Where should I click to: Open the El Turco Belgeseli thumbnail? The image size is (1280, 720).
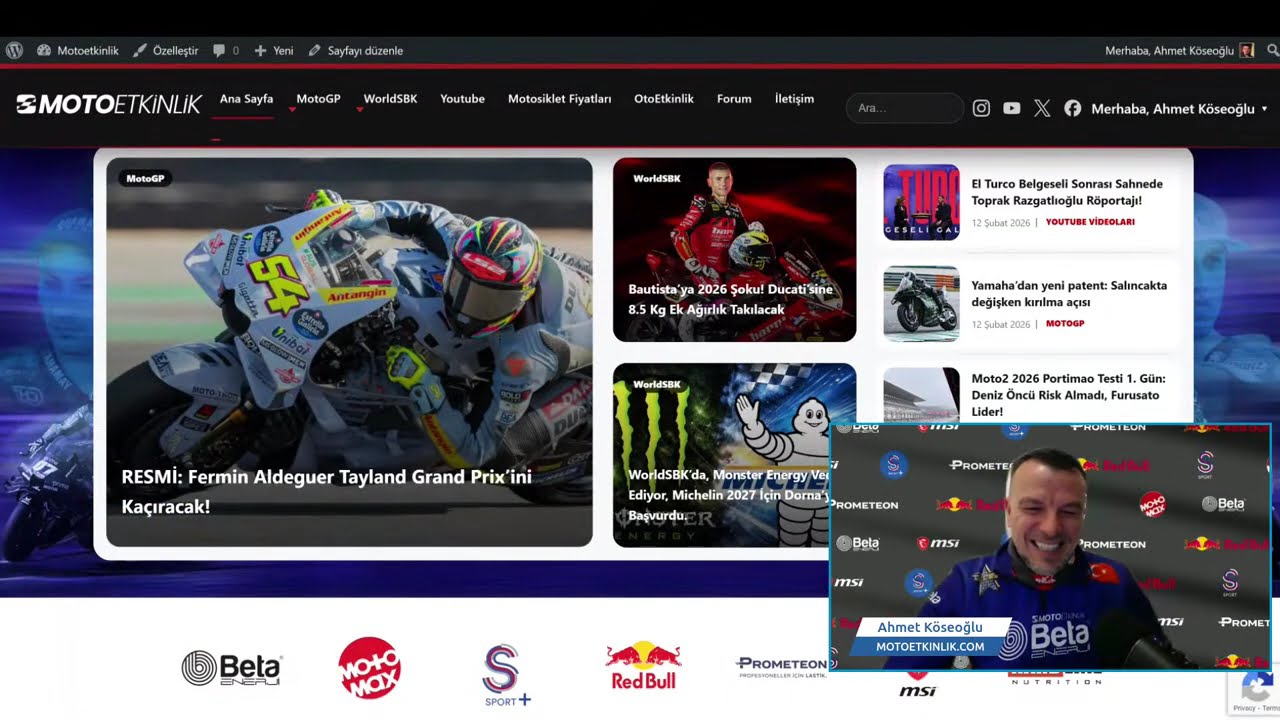(x=921, y=202)
